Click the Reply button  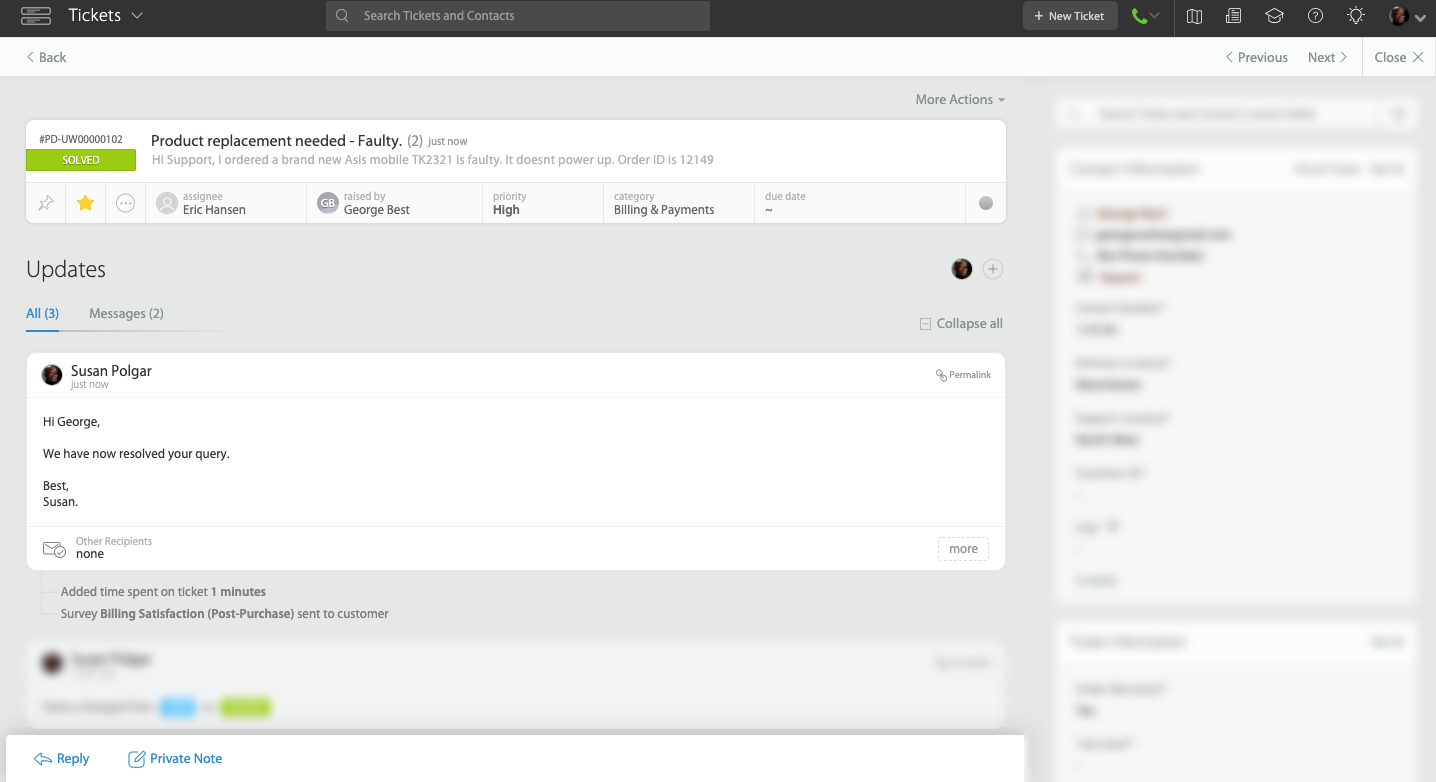point(62,758)
